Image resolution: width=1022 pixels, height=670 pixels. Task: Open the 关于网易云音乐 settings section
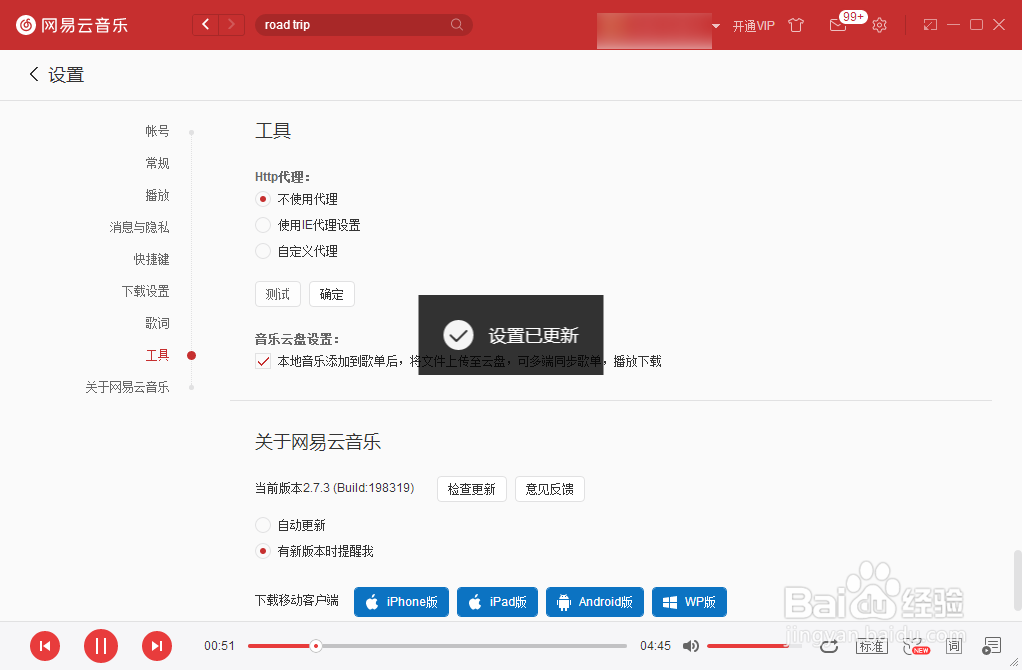click(127, 386)
